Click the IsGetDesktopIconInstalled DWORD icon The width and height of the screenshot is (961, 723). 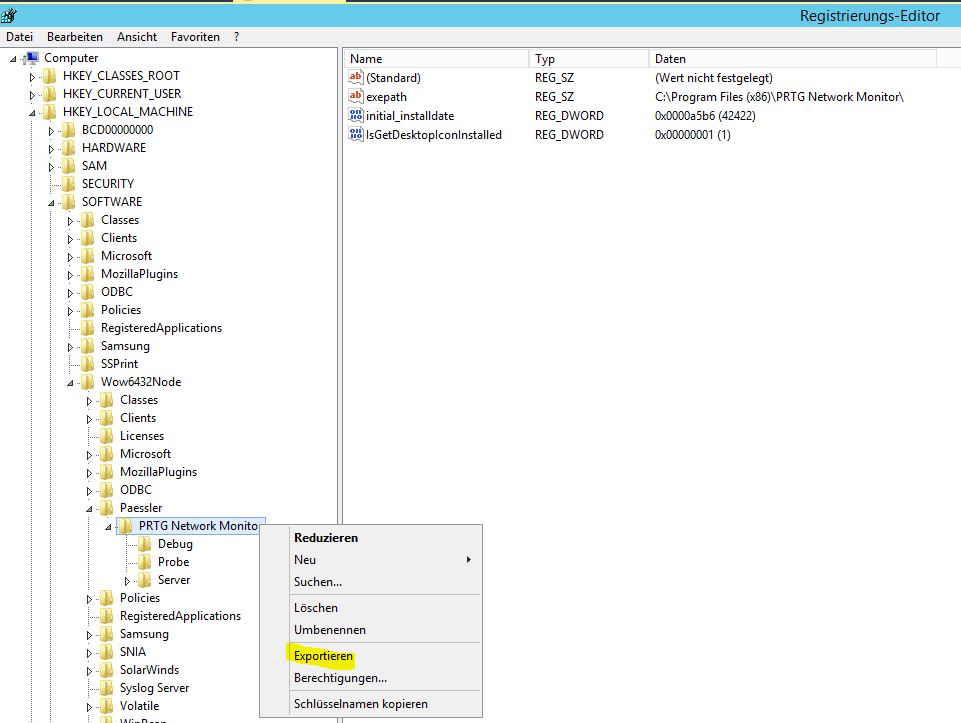355,134
